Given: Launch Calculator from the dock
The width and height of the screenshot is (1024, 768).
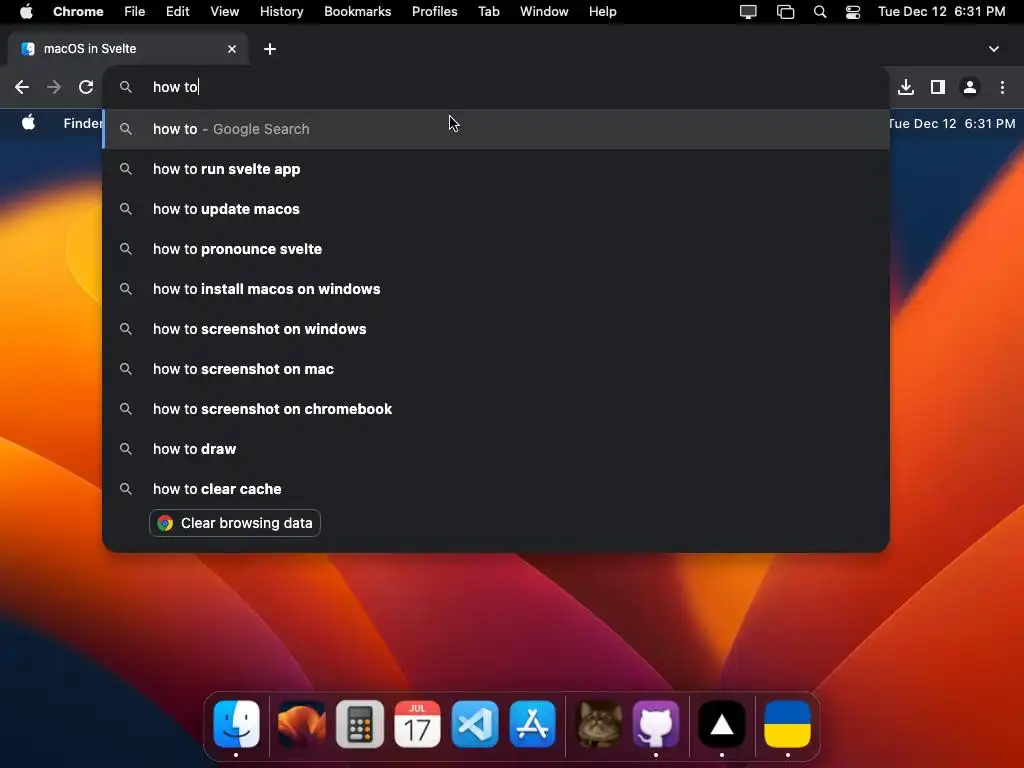Looking at the screenshot, I should pyautogui.click(x=360, y=724).
